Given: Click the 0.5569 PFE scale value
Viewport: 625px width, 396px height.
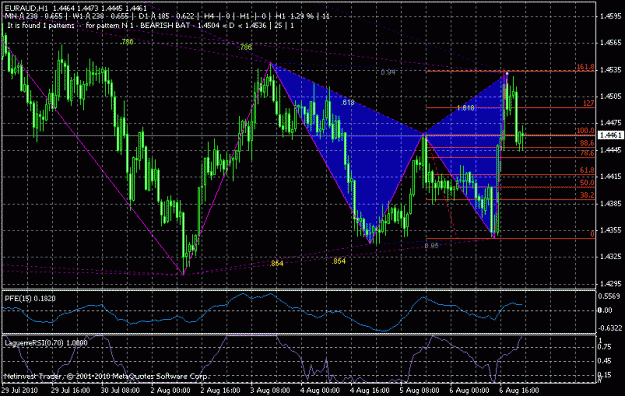Looking at the screenshot, I should click(x=609, y=296).
